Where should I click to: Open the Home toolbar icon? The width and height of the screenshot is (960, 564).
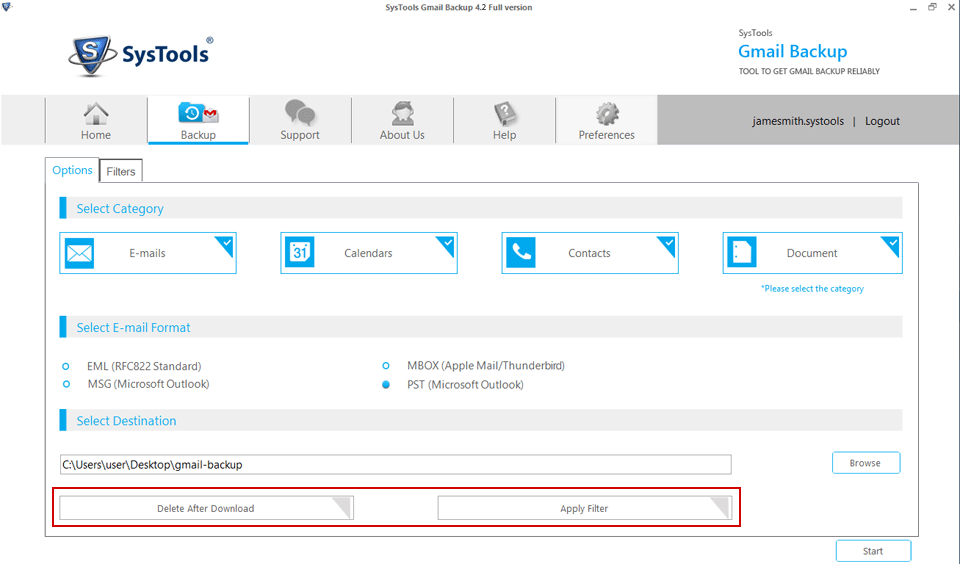[x=96, y=114]
